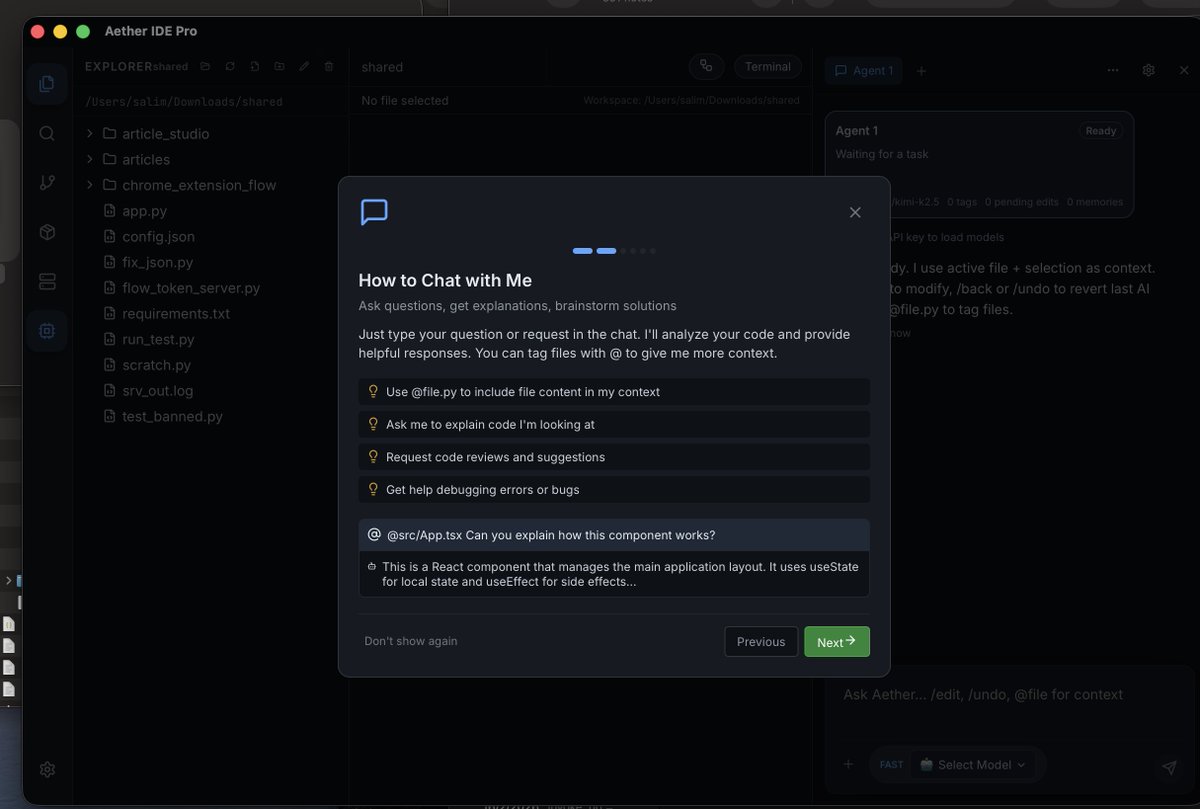Click the /Users/salim/Downloads/shared path in explorer
Image resolution: width=1200 pixels, height=809 pixels.
coord(184,102)
